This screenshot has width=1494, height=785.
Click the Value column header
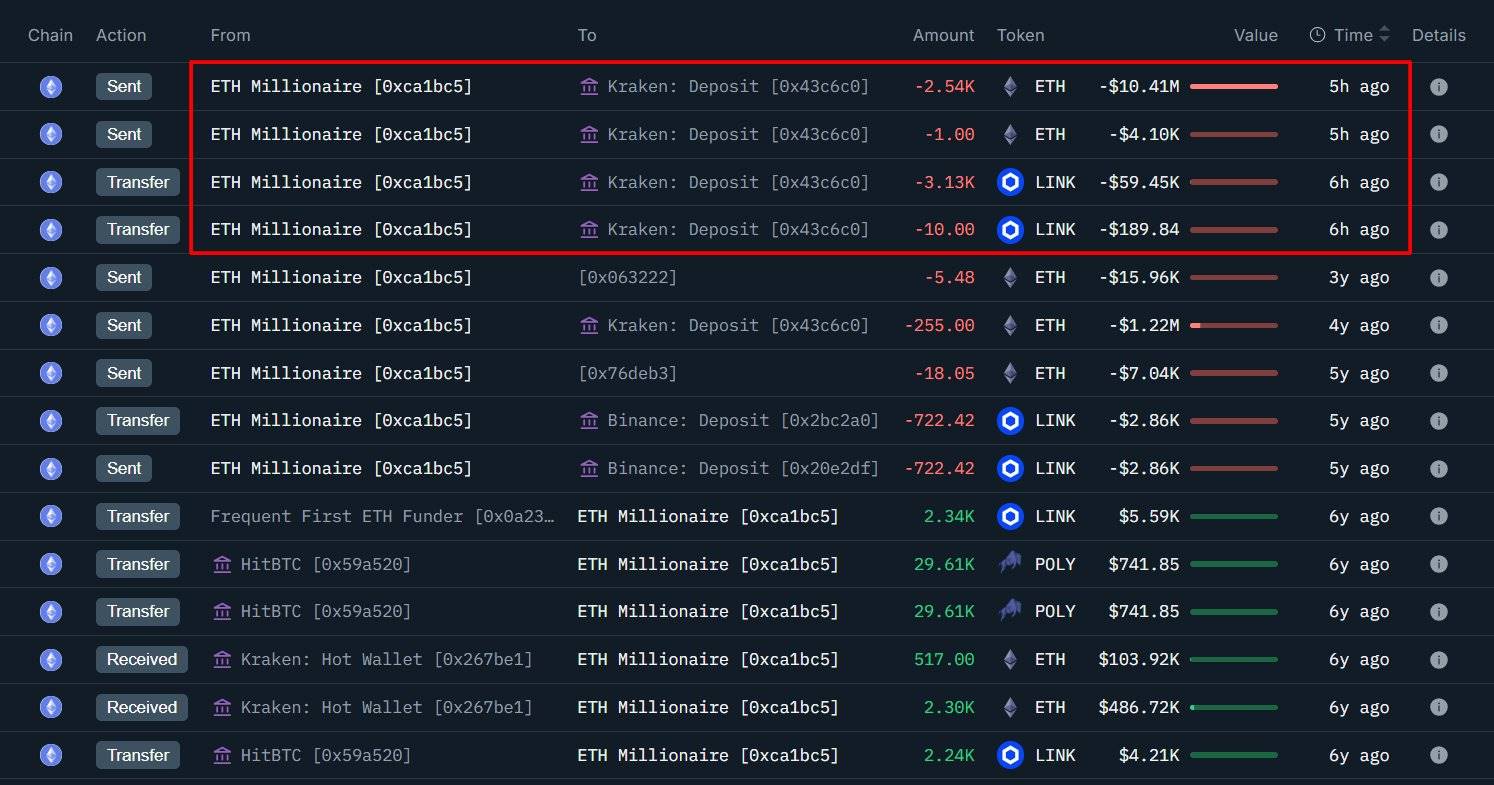(x=1255, y=35)
